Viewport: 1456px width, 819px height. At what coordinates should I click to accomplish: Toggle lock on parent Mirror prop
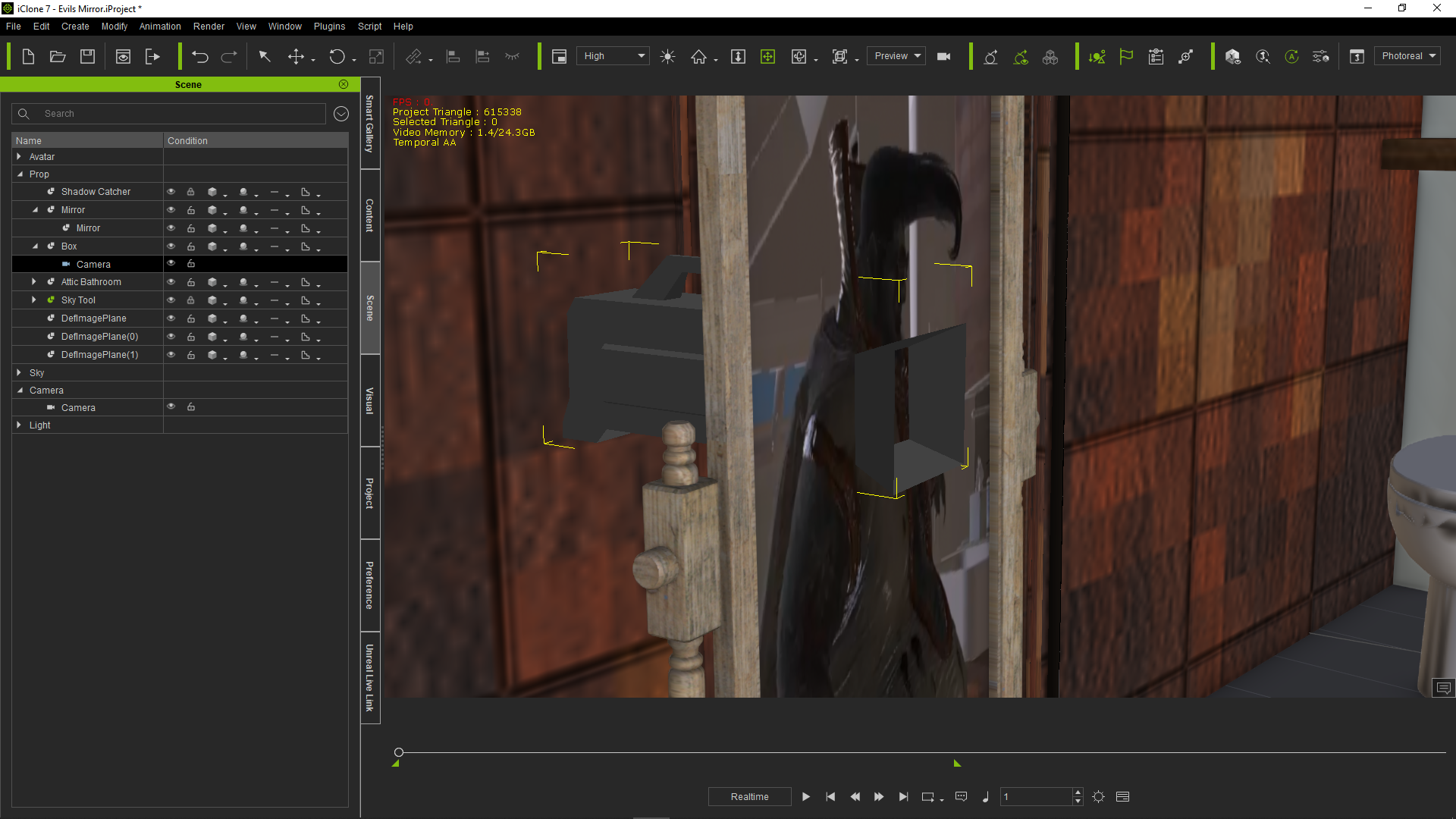point(191,209)
